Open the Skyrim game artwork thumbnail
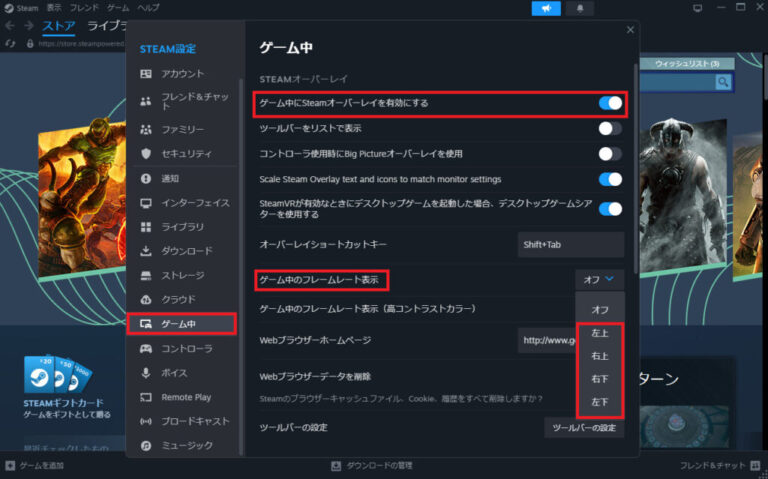This screenshot has width=768, height=479. coord(684,196)
